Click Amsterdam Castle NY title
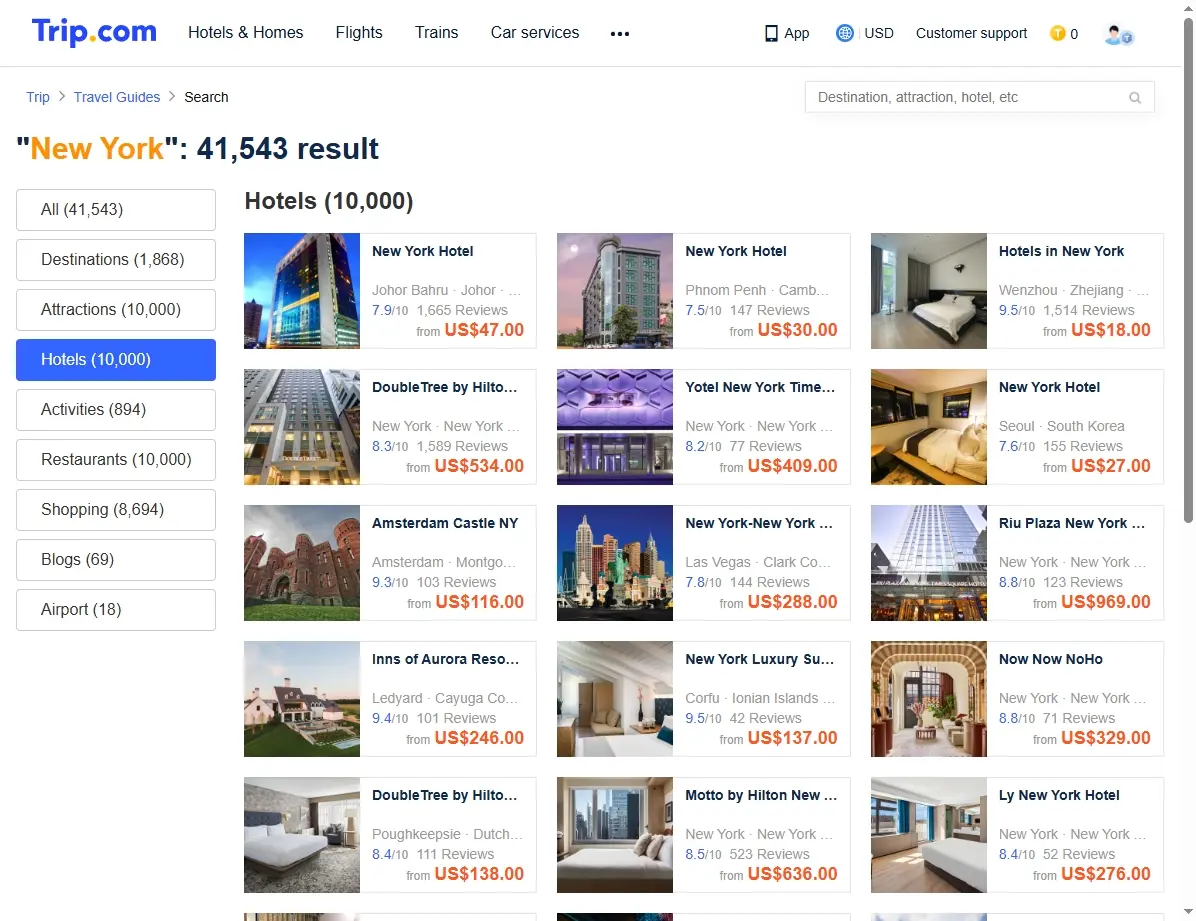The height and width of the screenshot is (921, 1196). 445,523
